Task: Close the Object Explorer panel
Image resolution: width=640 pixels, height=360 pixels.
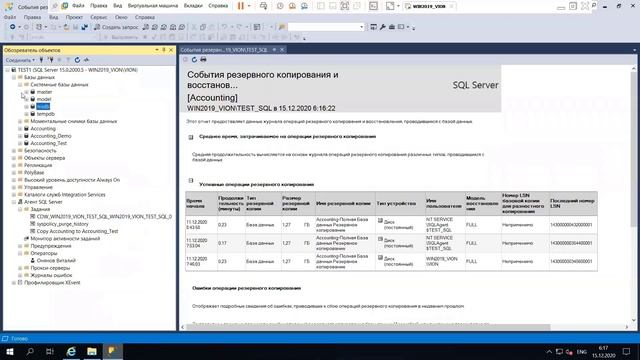Action: pos(171,50)
